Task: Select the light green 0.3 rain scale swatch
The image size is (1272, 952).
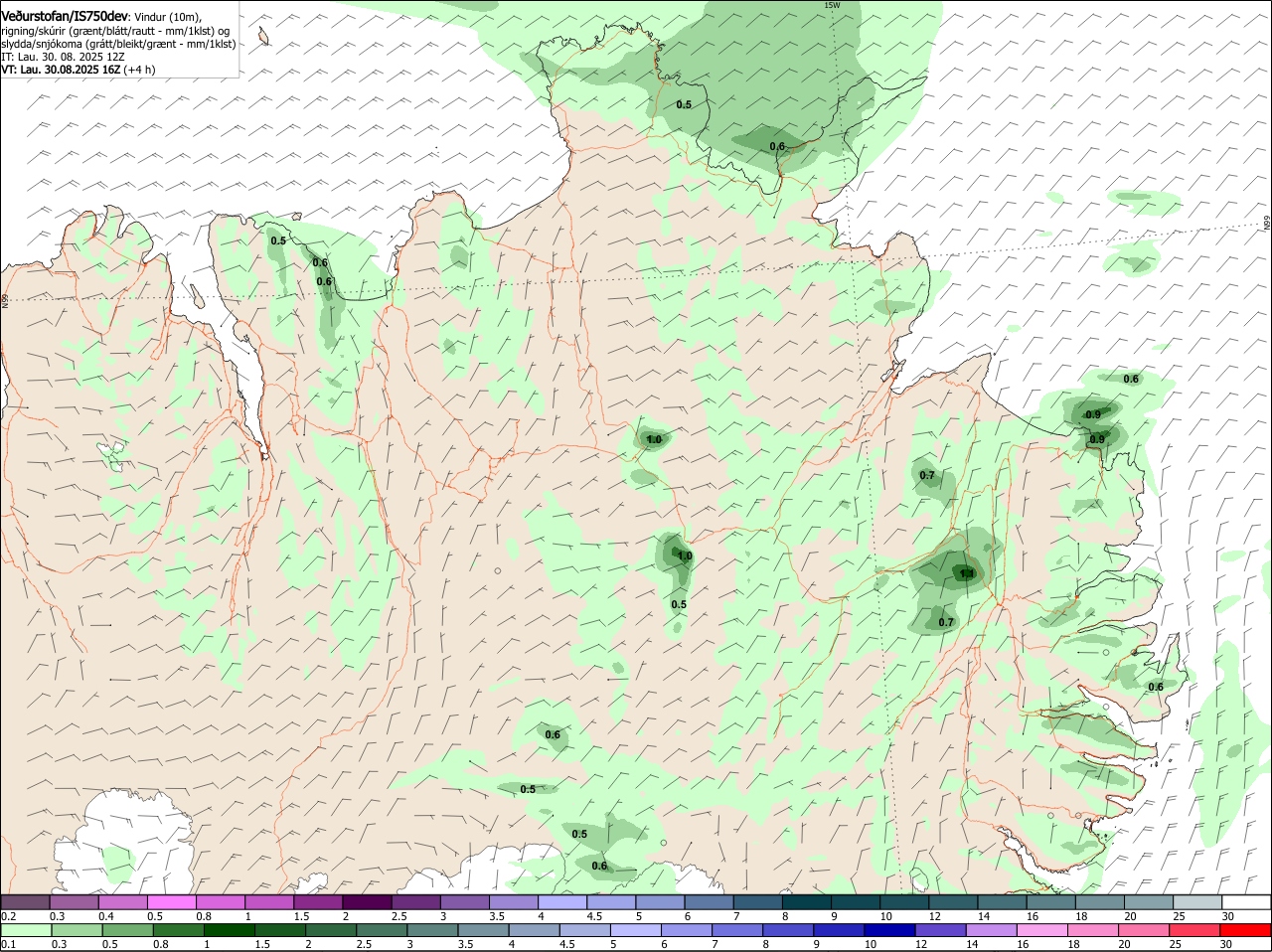Action: (75, 930)
